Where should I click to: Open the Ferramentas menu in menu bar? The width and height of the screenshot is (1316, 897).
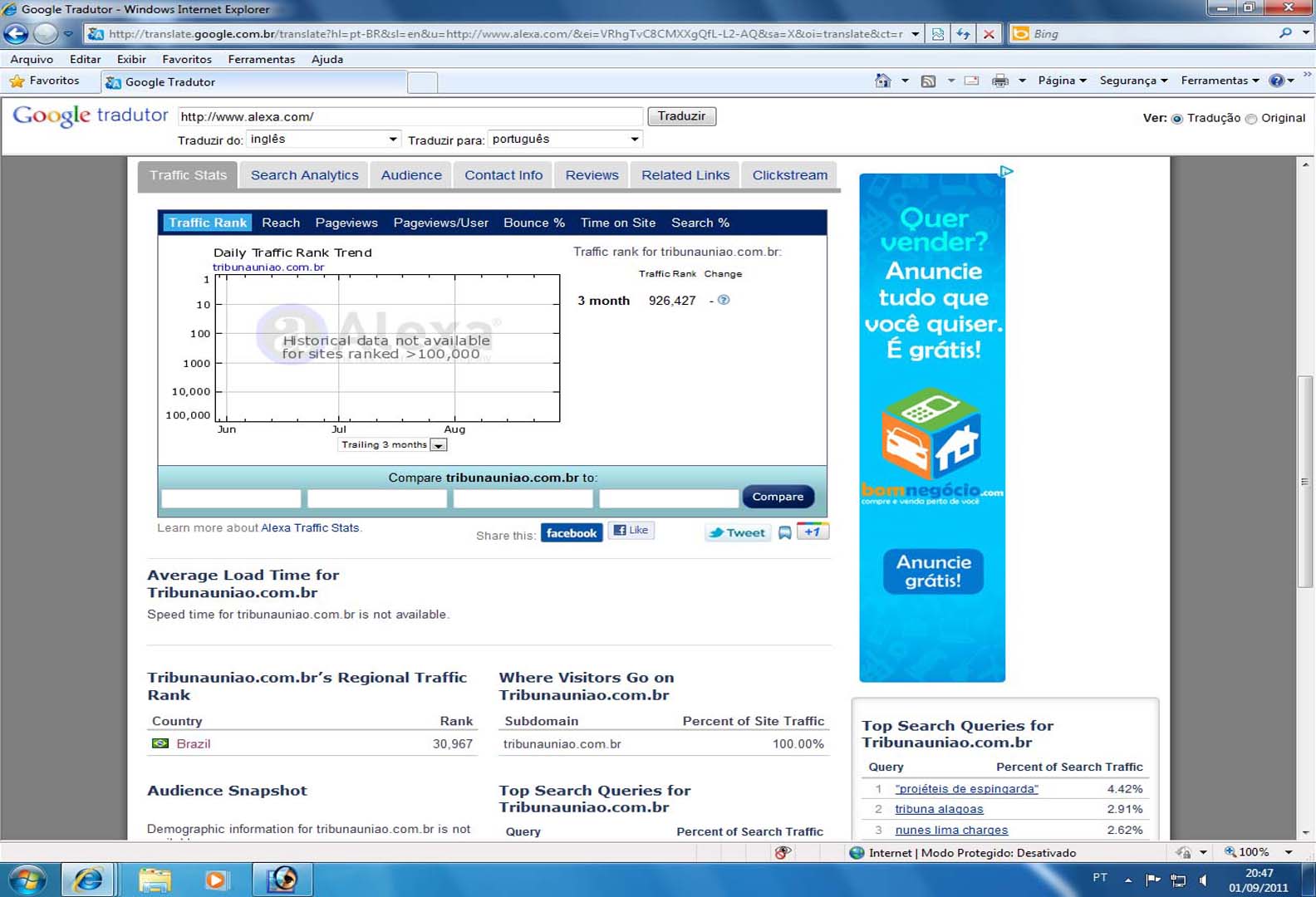click(x=261, y=59)
